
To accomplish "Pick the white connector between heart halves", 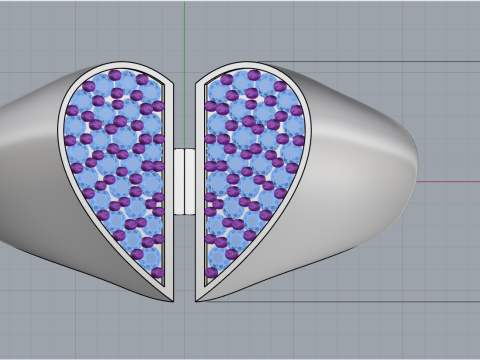I will pyautogui.click(x=184, y=182).
